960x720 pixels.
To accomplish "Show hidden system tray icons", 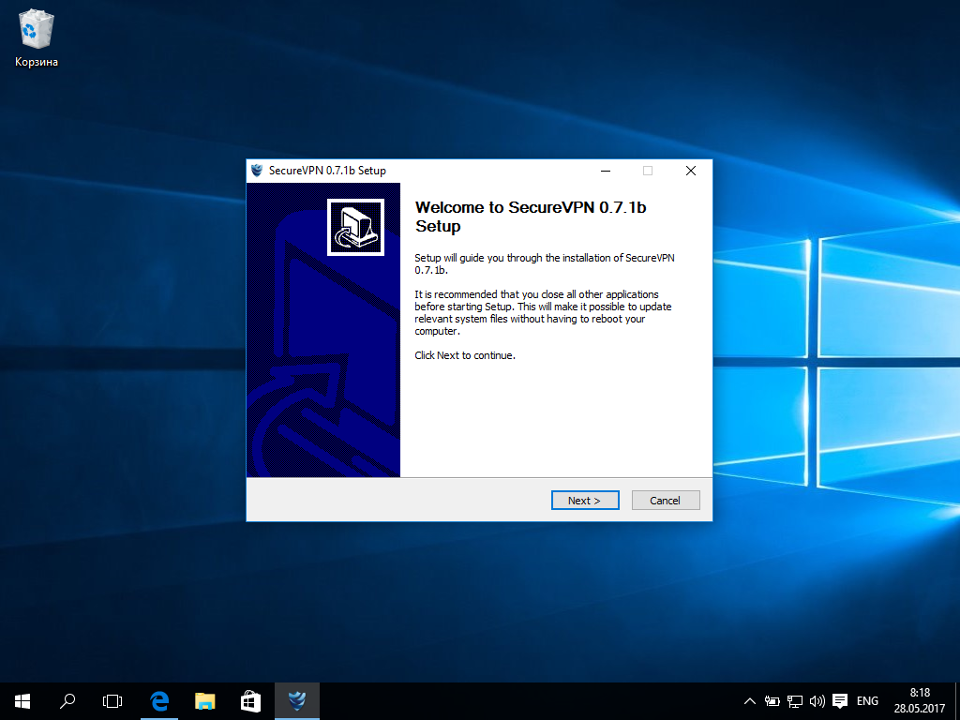I will click(x=749, y=701).
